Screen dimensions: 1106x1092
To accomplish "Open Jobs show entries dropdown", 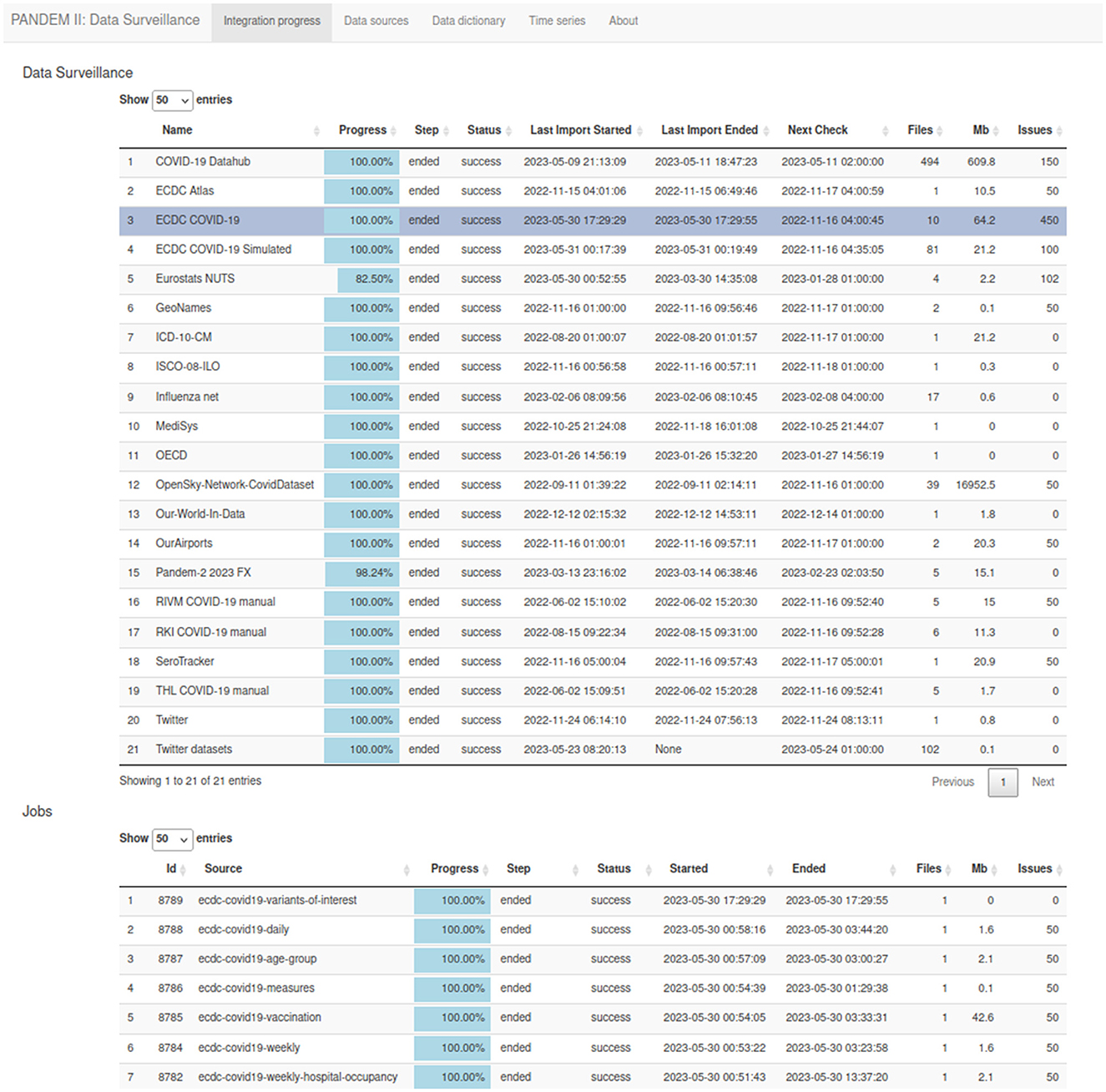I will coord(173,839).
